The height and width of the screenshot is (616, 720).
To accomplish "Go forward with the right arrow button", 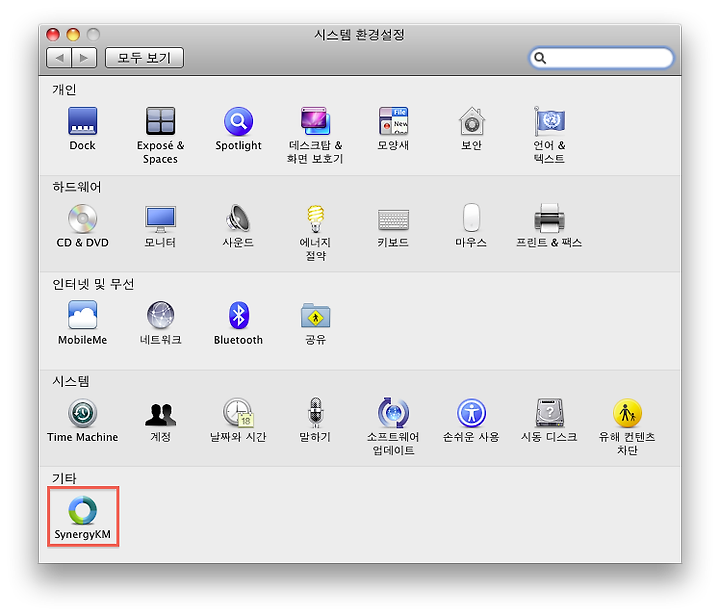I will pos(84,58).
